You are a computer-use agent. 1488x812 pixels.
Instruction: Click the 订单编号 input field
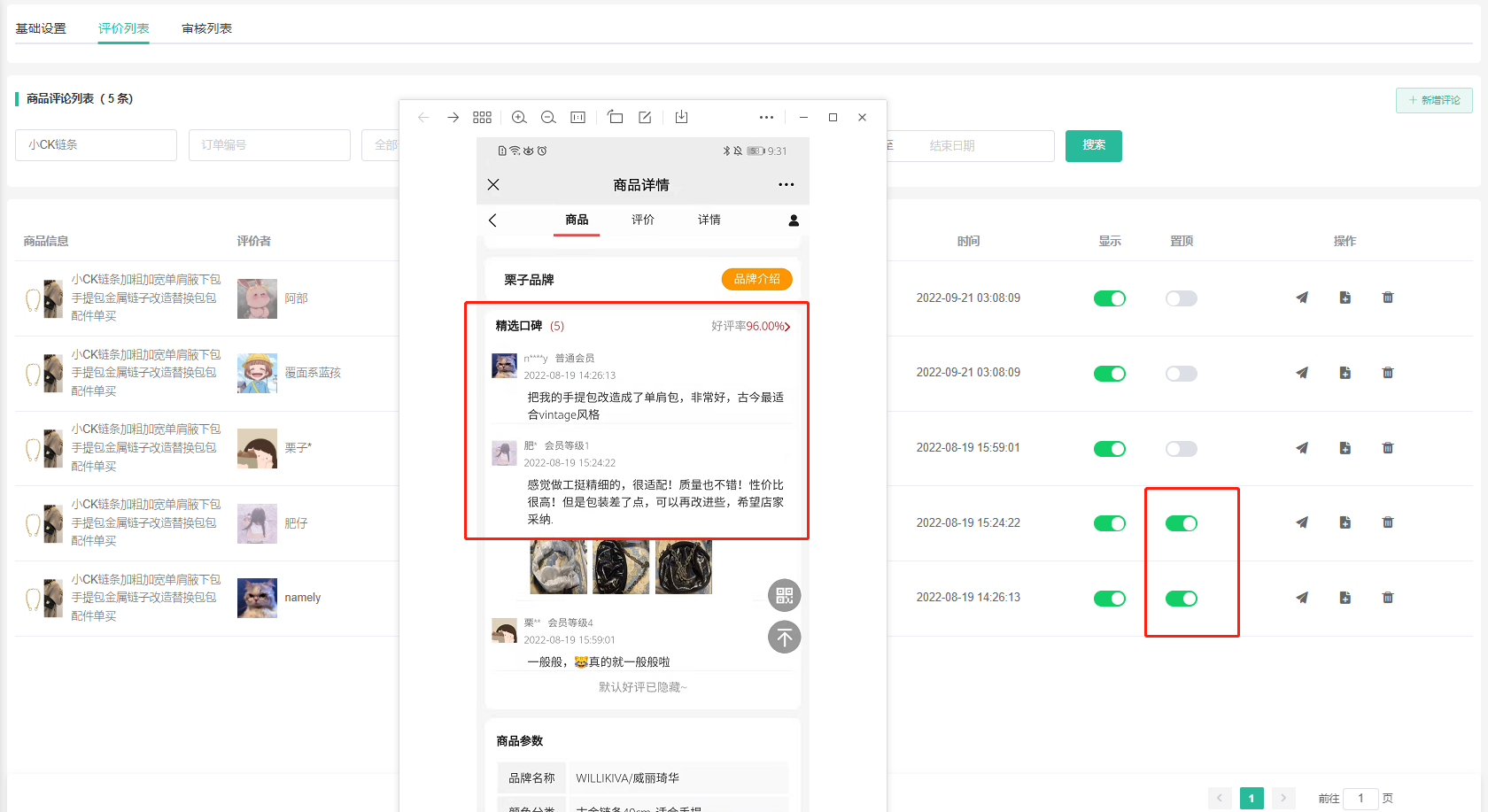269,145
